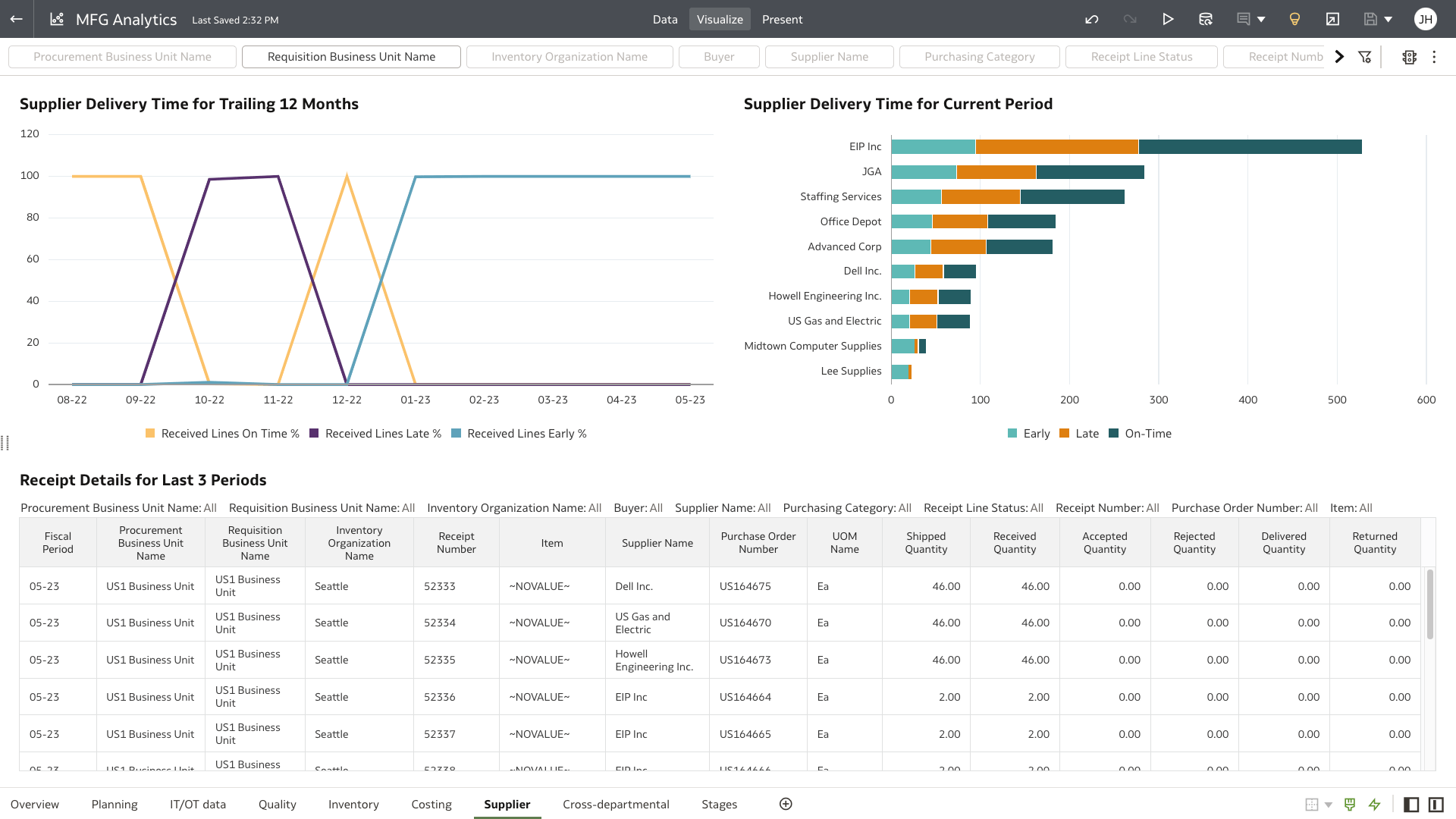Open the Cross-departmental canvas tab
Viewport: 1456px width, 819px height.
click(x=616, y=804)
